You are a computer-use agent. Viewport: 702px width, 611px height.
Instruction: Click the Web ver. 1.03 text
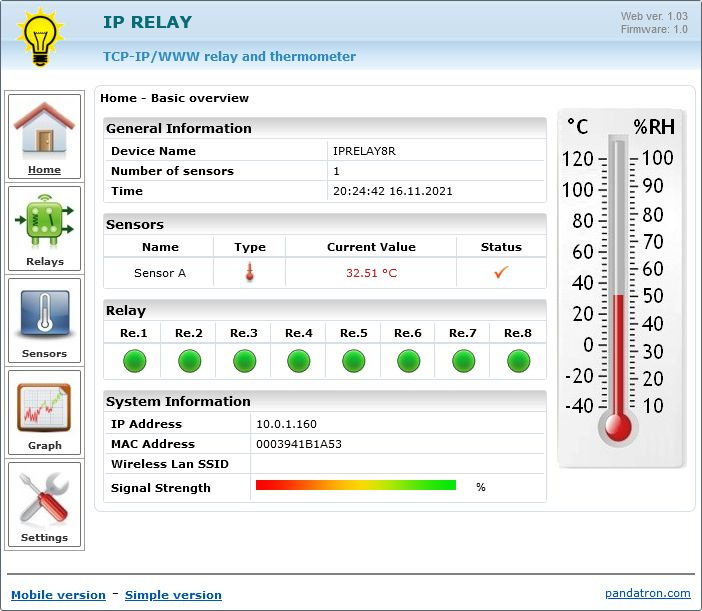click(654, 16)
